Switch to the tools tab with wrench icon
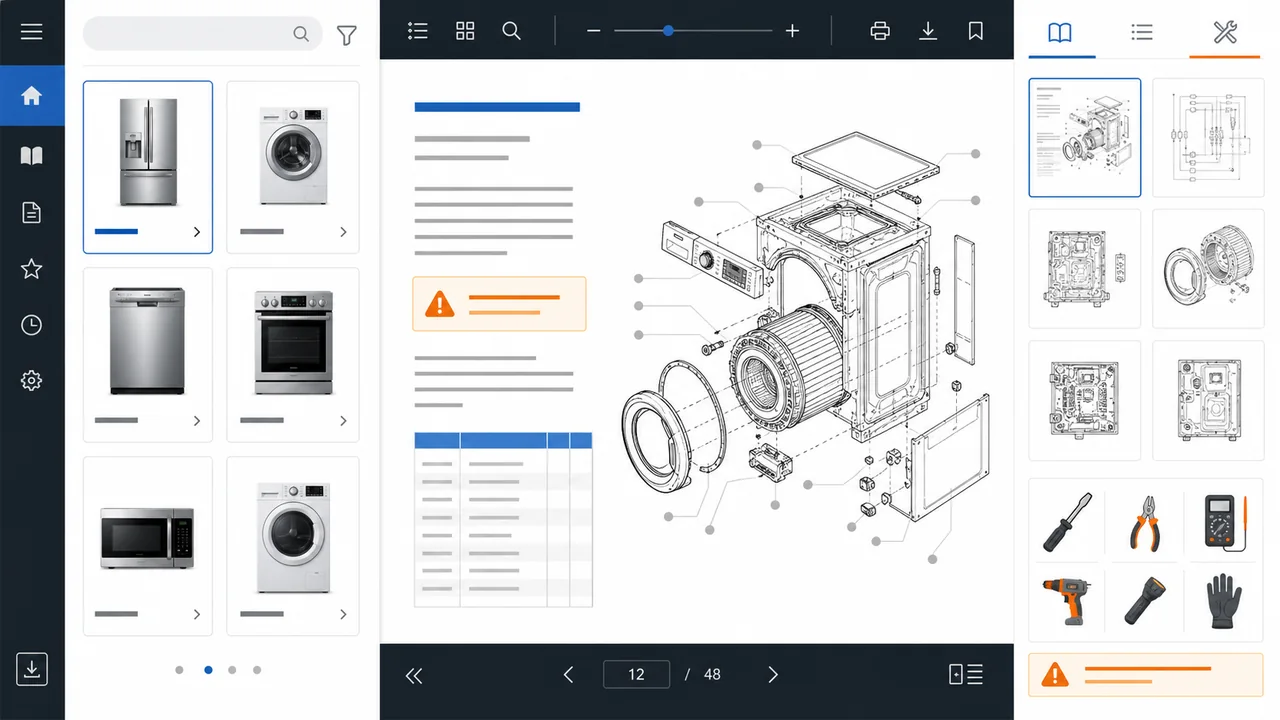The image size is (1280, 720). pos(1225,32)
